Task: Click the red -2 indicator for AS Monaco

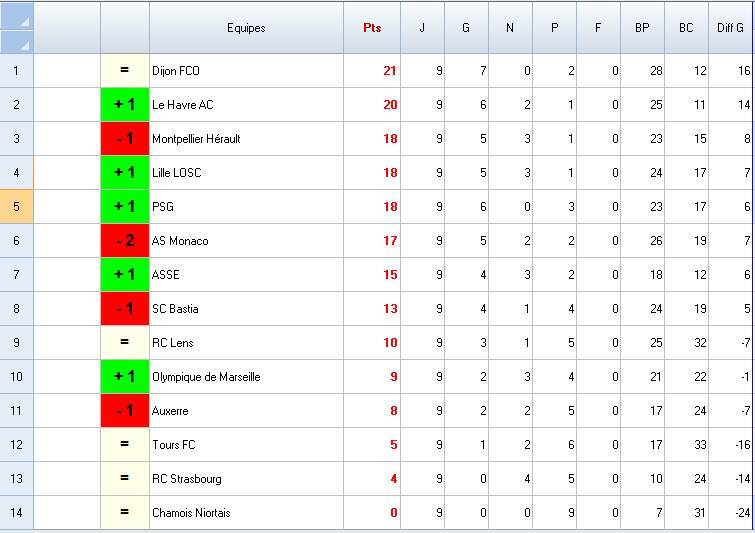Action: [125, 241]
